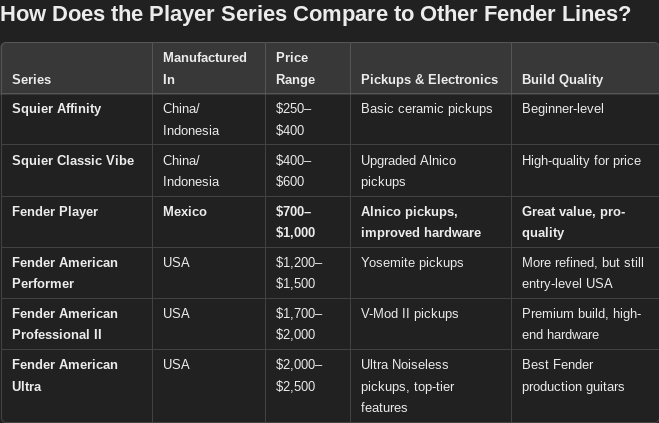
Task: Click the Pickups & Electronics column header
Action: (429, 79)
